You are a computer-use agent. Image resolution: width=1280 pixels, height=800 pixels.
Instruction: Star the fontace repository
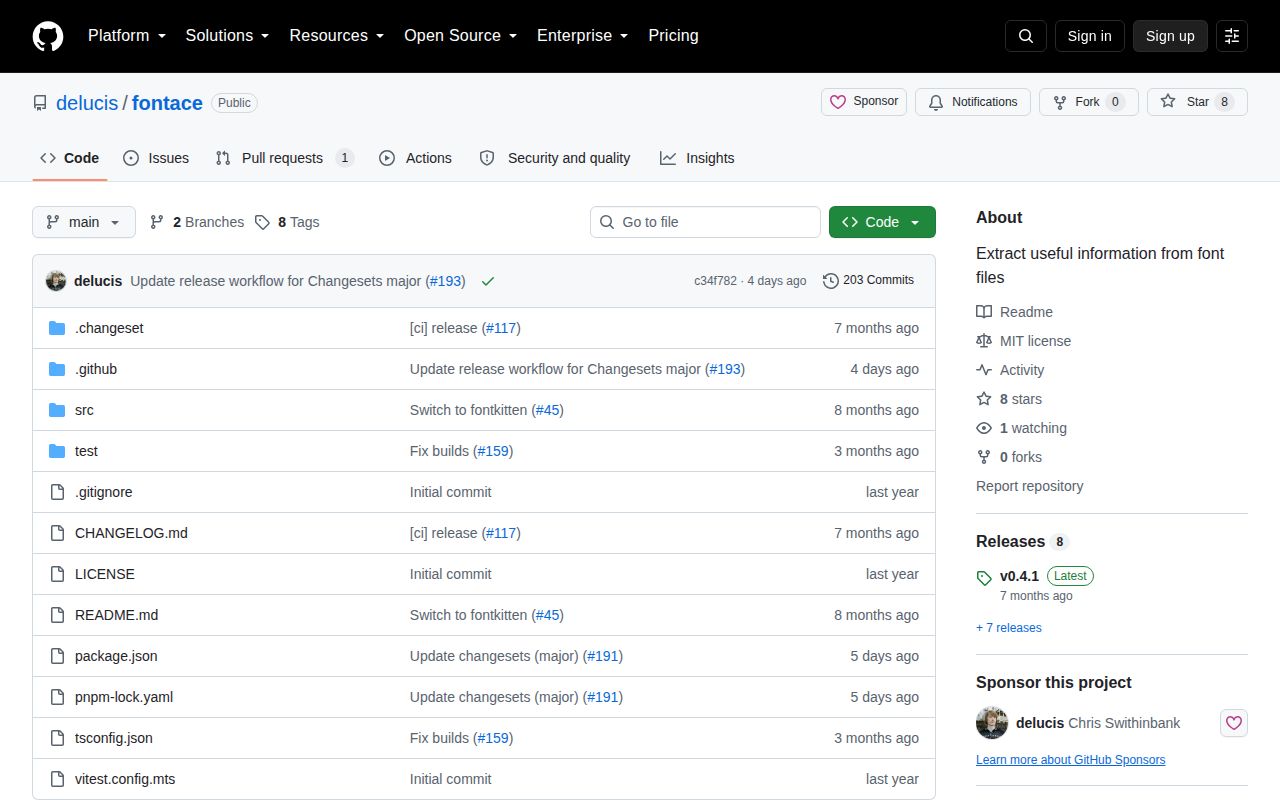[x=1197, y=102]
